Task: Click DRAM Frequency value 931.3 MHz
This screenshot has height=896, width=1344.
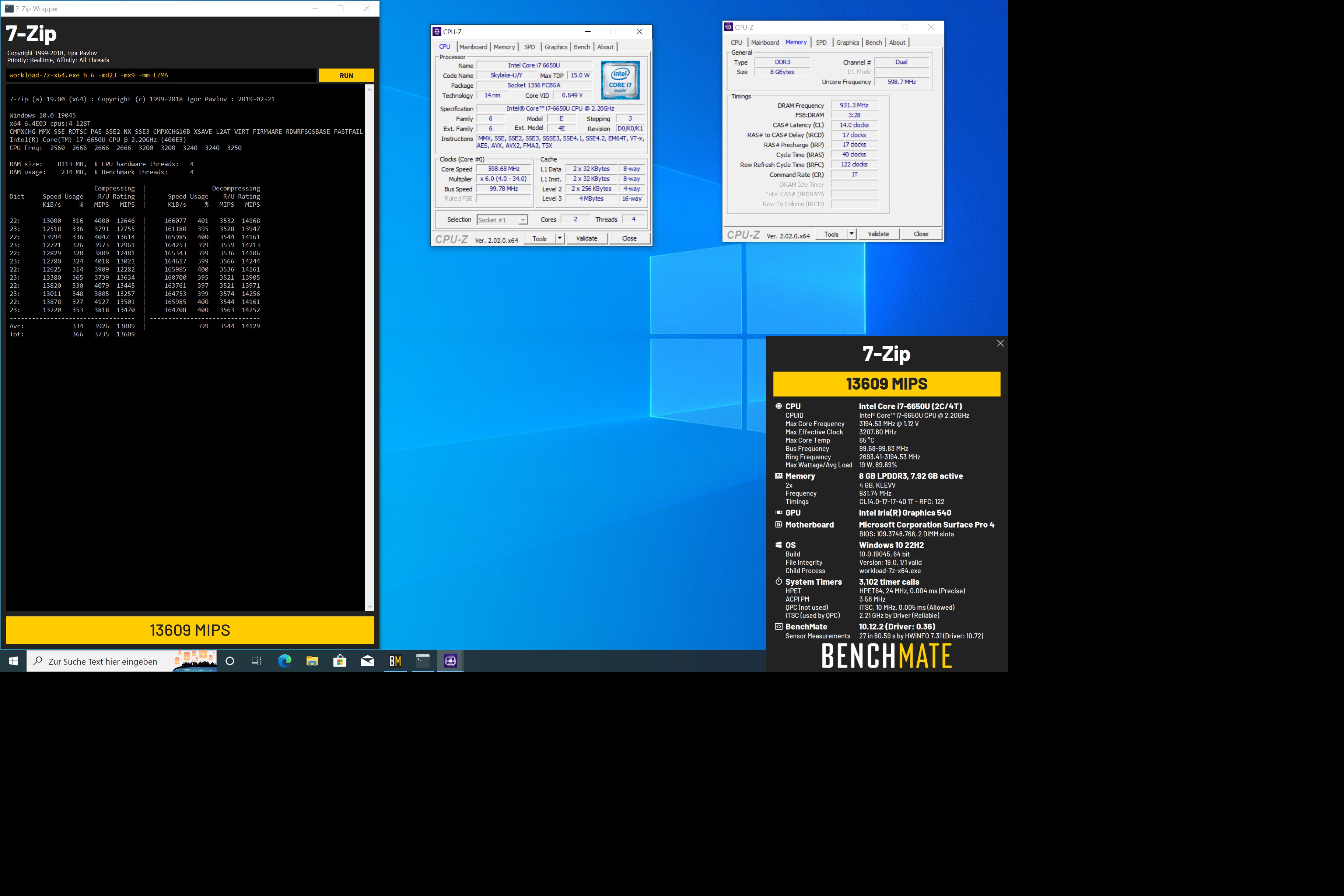Action: click(854, 105)
